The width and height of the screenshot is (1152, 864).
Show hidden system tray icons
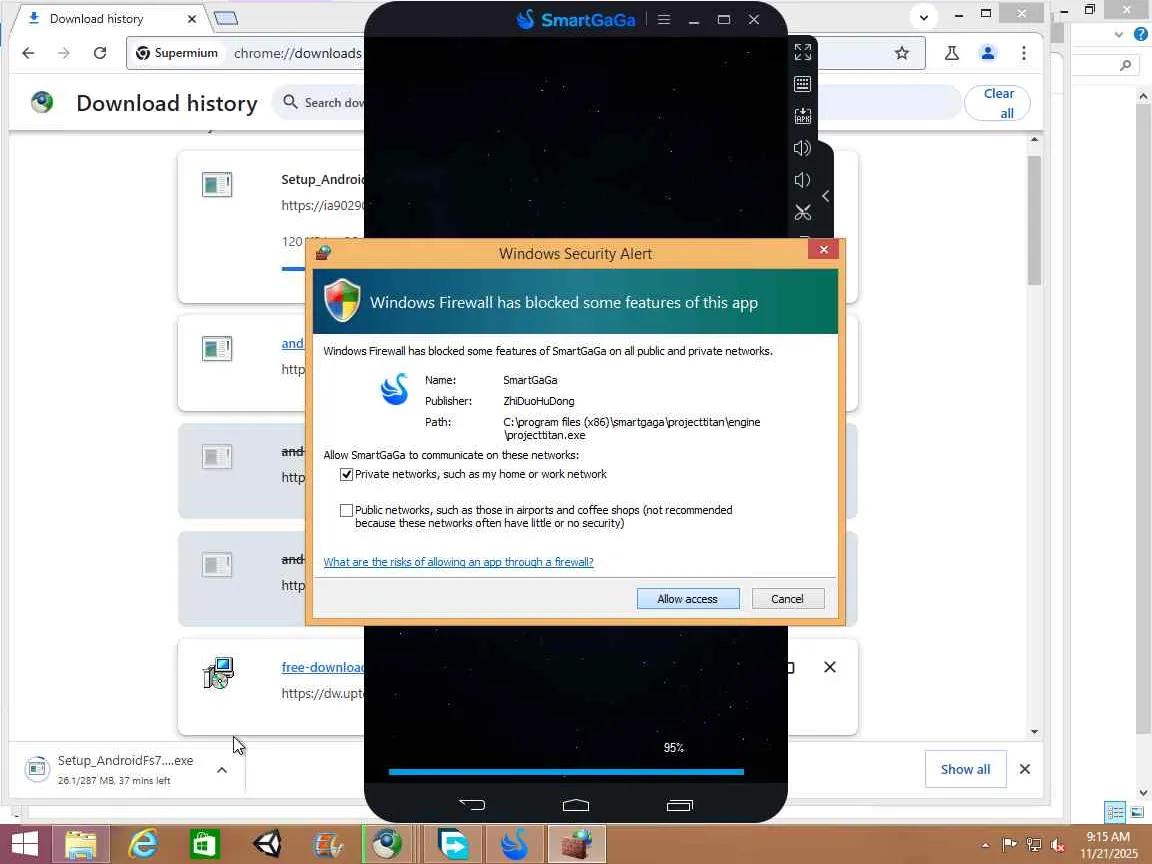click(985, 845)
